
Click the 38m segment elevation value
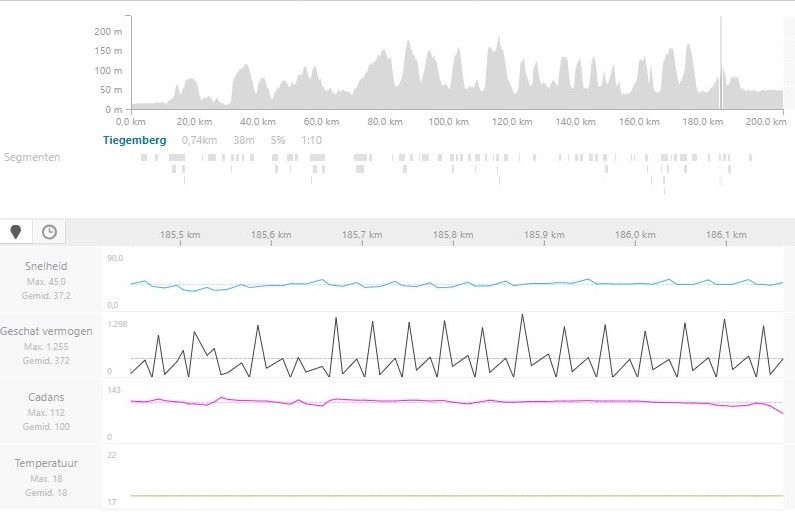[244, 140]
